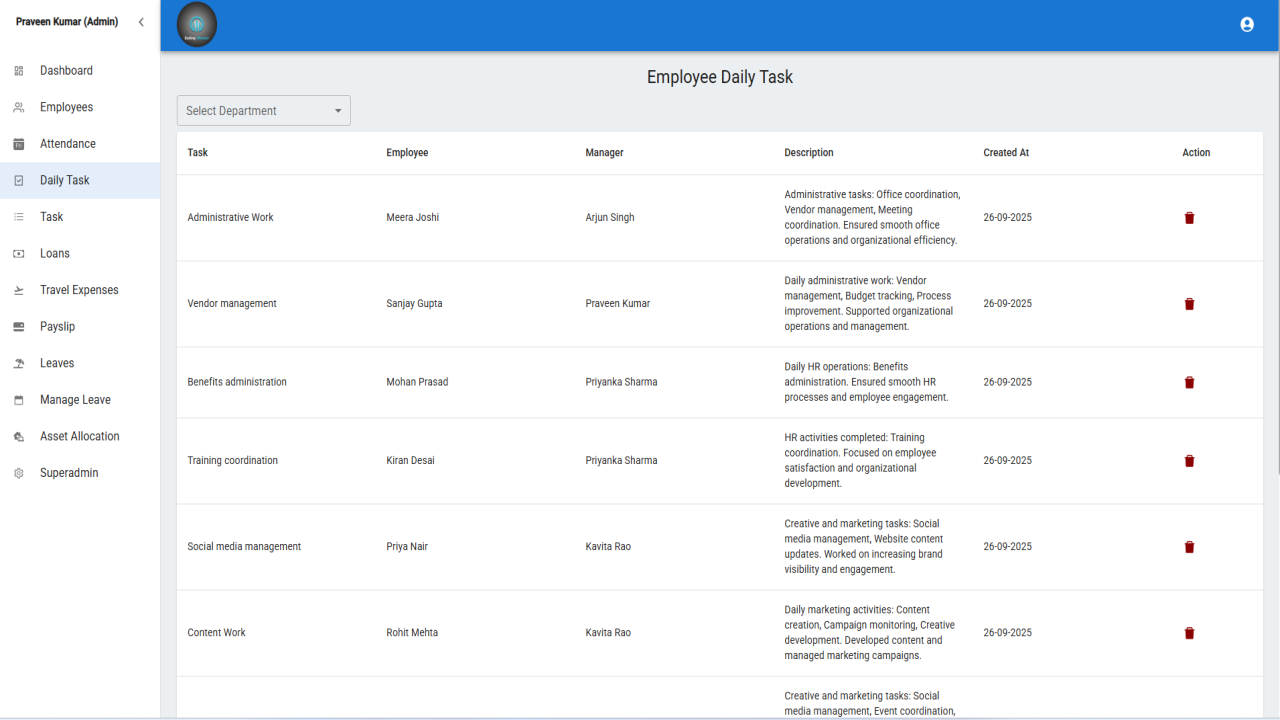Open Manage Leave page

[x=80, y=400]
